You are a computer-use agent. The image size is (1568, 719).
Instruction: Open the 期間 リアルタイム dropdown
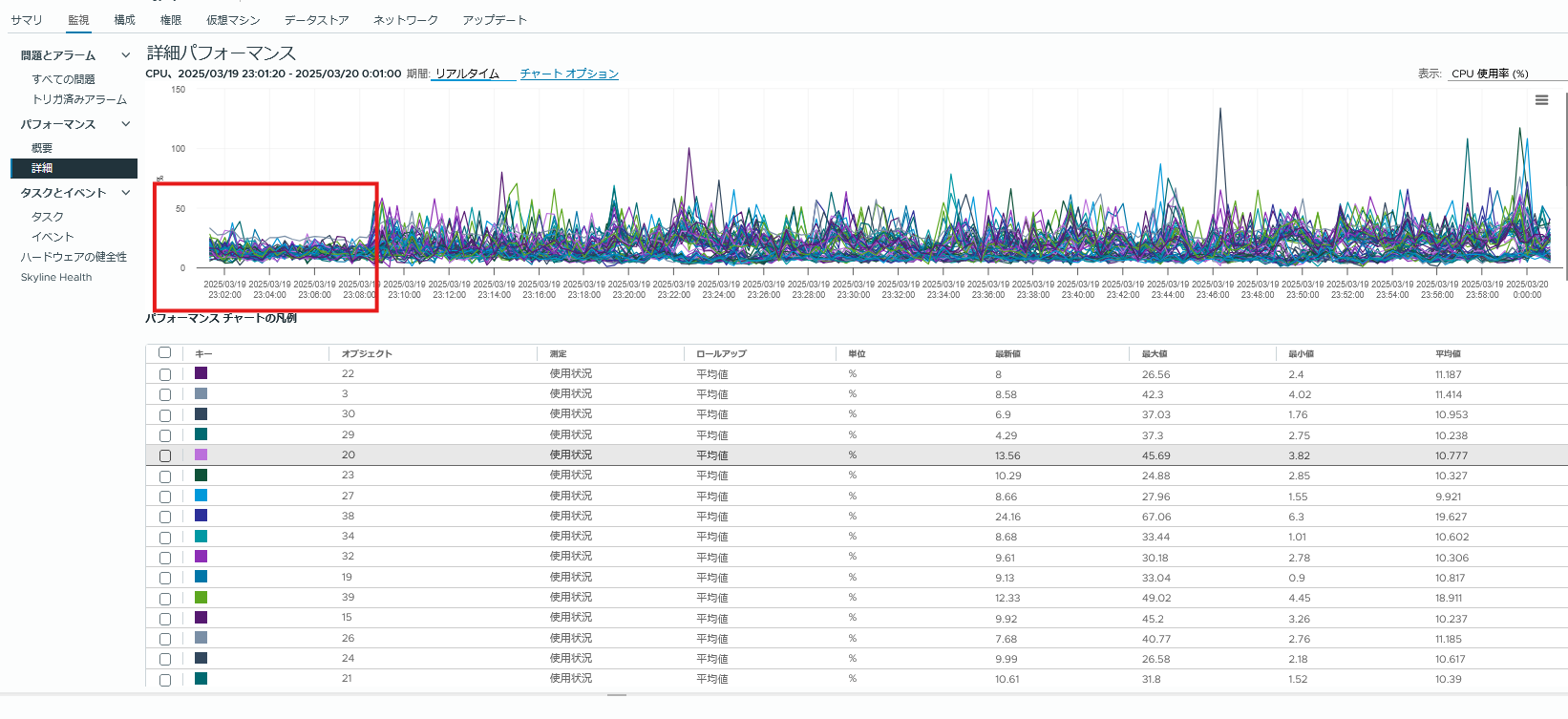pos(474,74)
